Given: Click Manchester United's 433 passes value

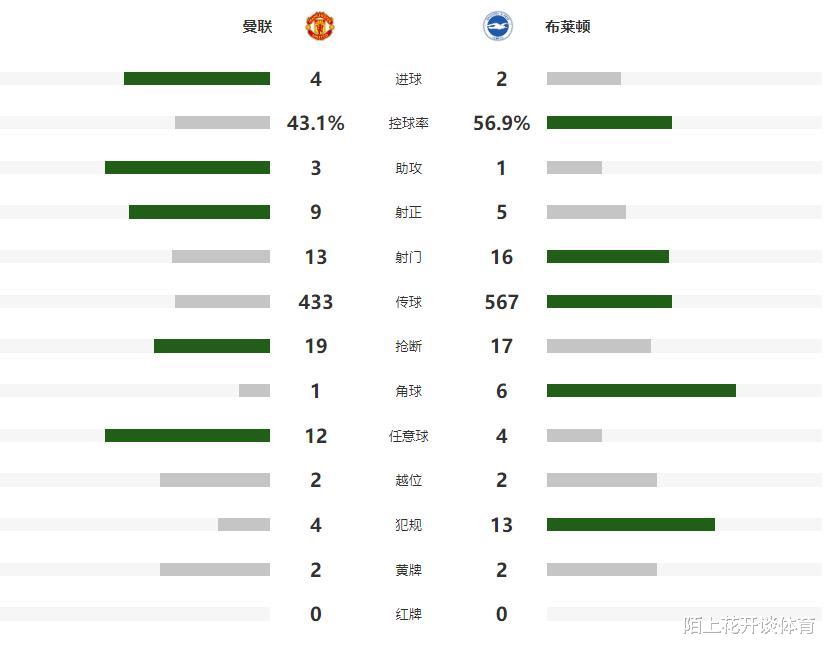Looking at the screenshot, I should click(x=316, y=302).
